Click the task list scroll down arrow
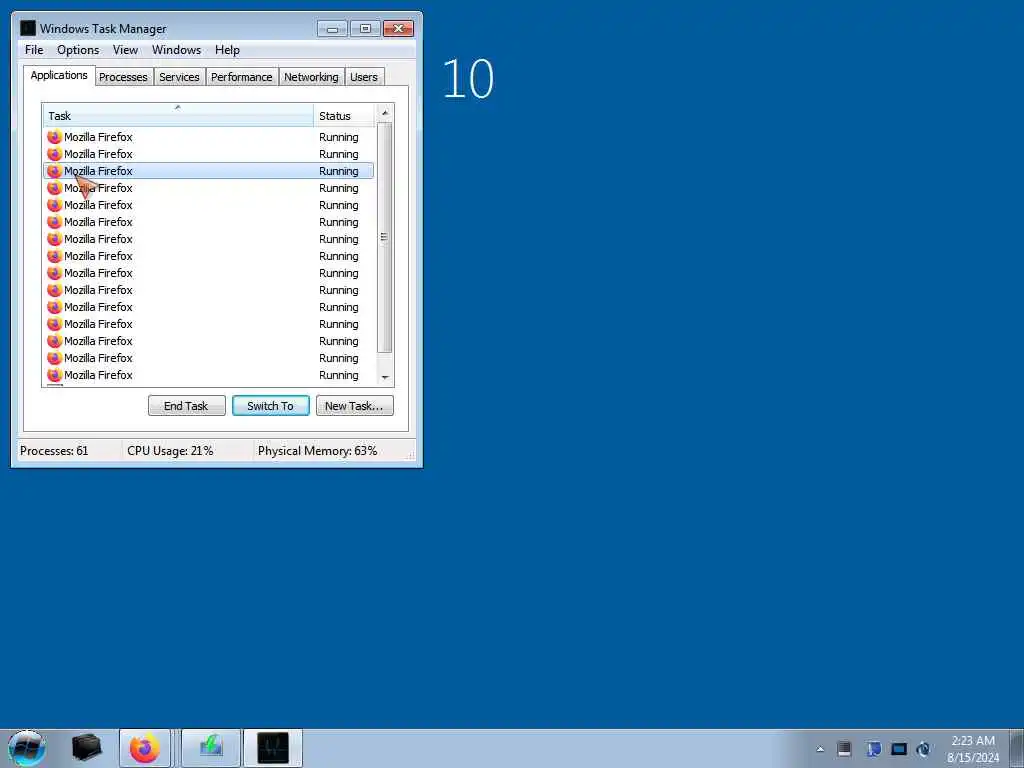The image size is (1024, 768). point(385,377)
